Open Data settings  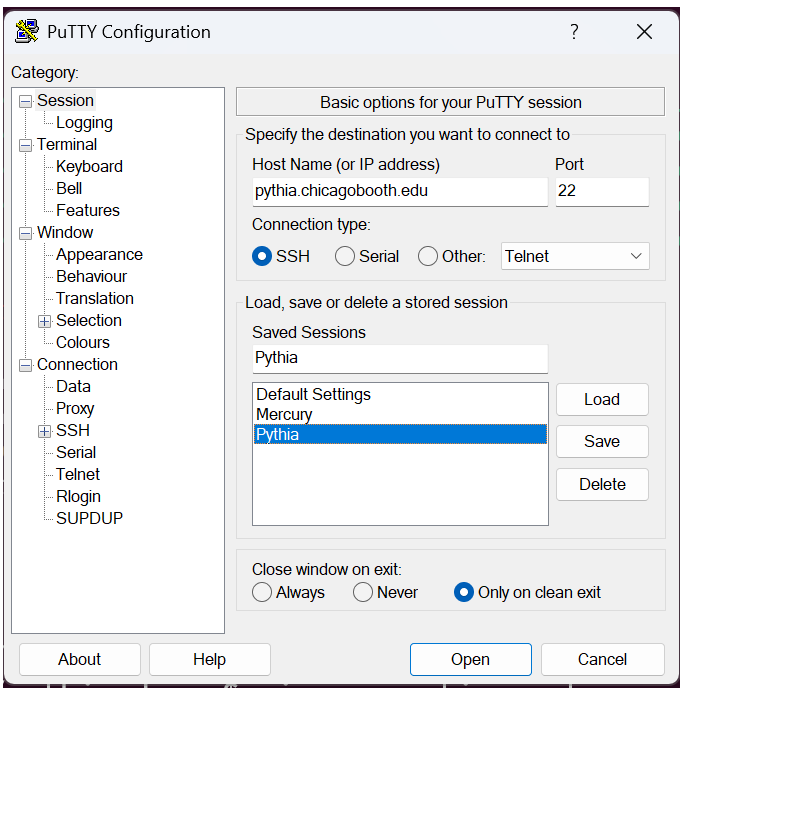(73, 386)
